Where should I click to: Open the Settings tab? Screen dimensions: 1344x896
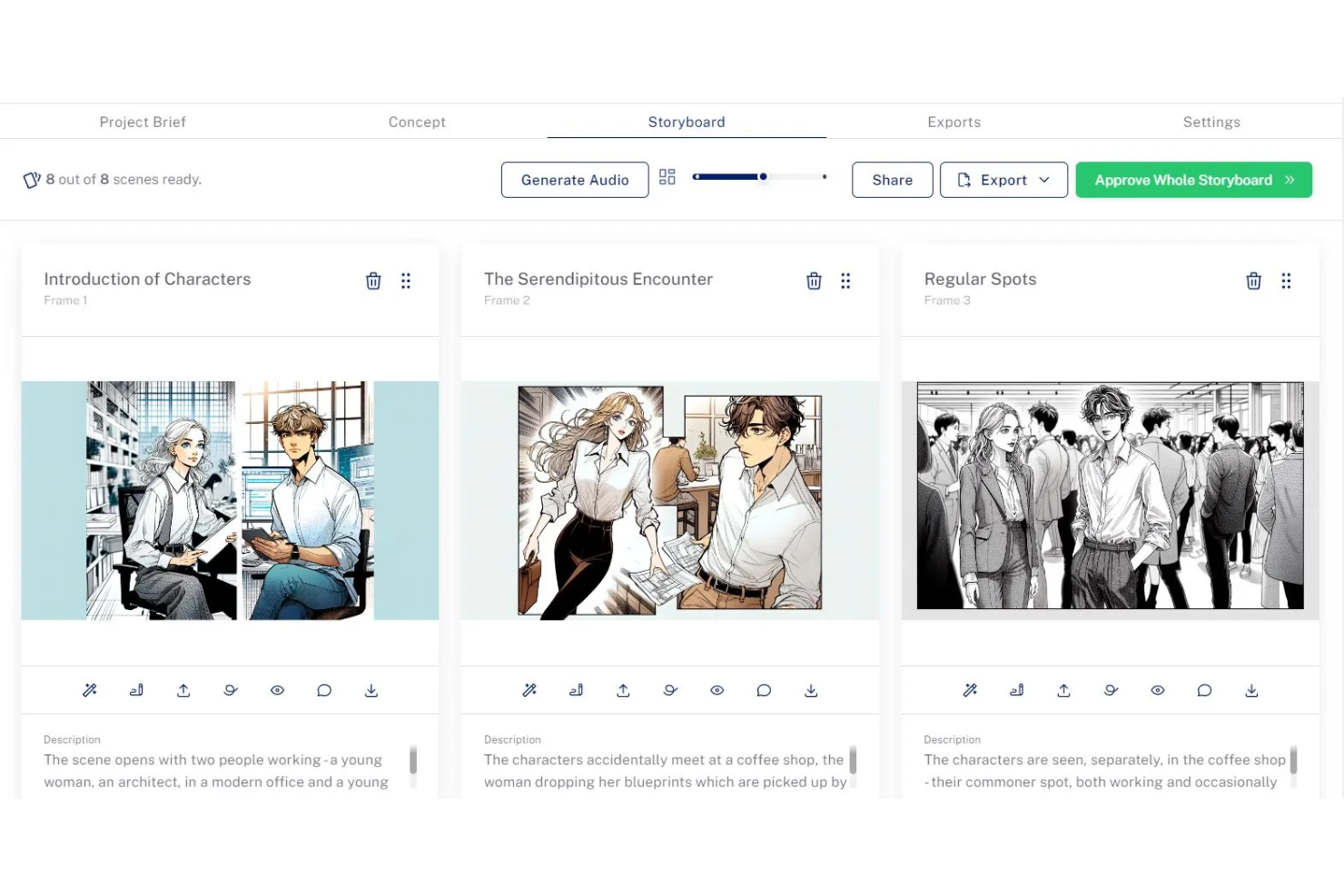(x=1211, y=122)
